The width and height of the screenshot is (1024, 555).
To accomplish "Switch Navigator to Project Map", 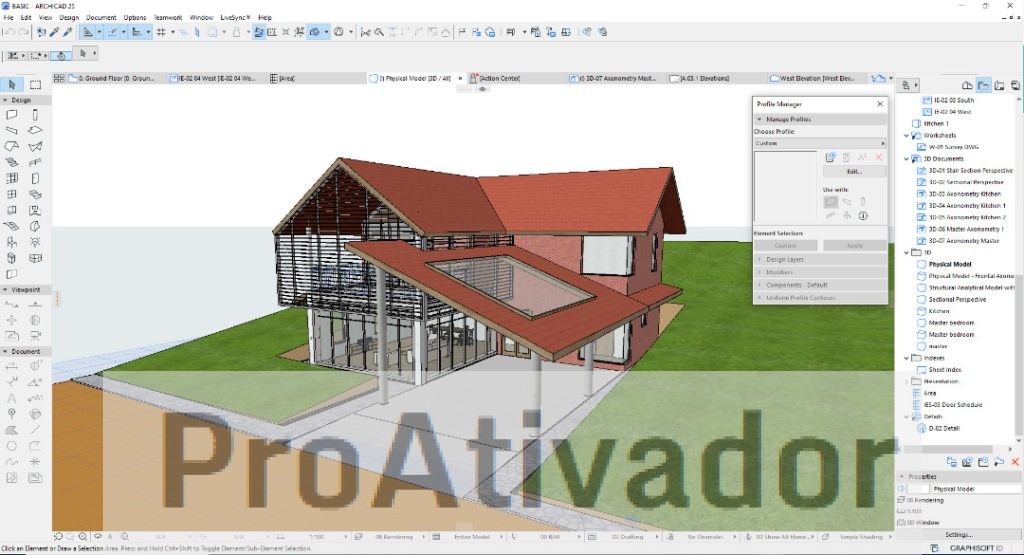I will click(967, 85).
